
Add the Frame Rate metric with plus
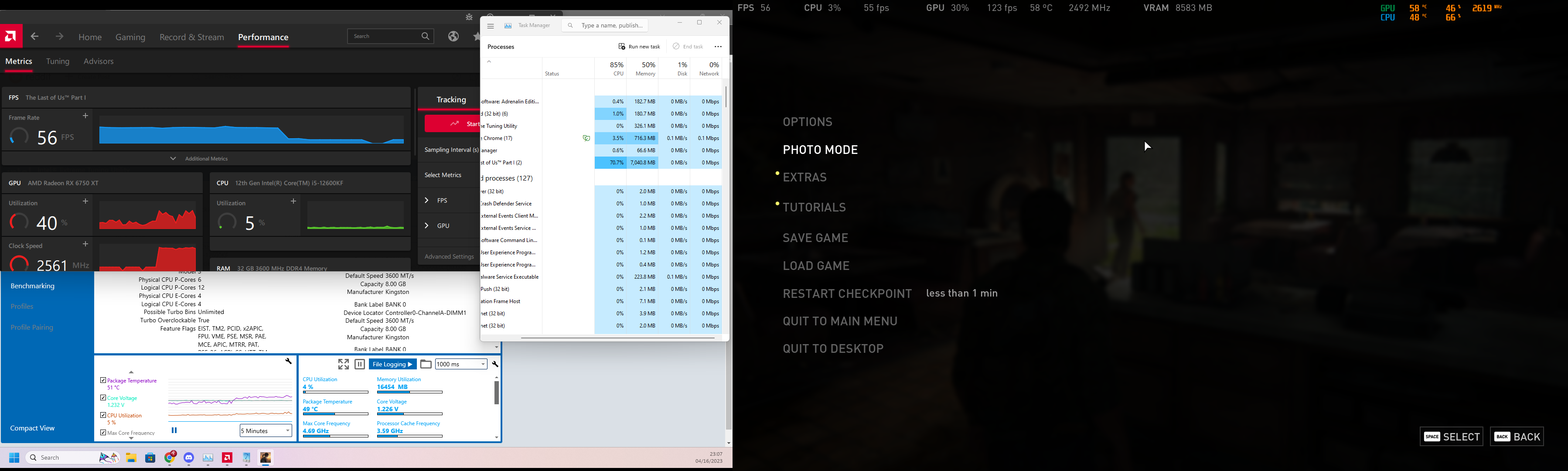[85, 116]
